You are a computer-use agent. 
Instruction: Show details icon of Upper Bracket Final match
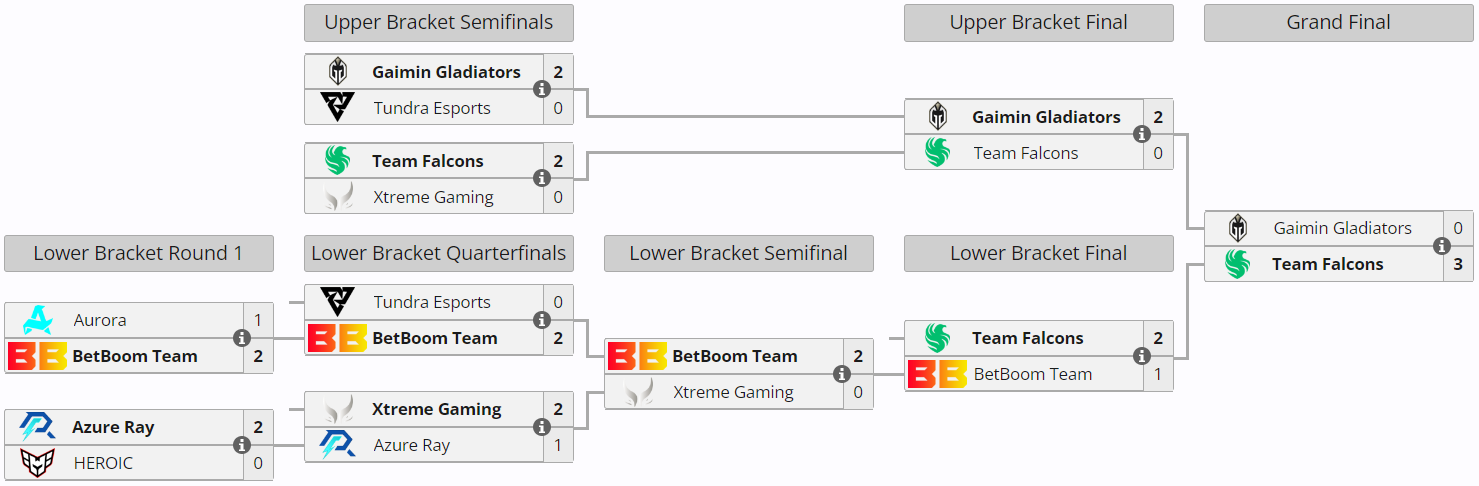pyautogui.click(x=1142, y=134)
